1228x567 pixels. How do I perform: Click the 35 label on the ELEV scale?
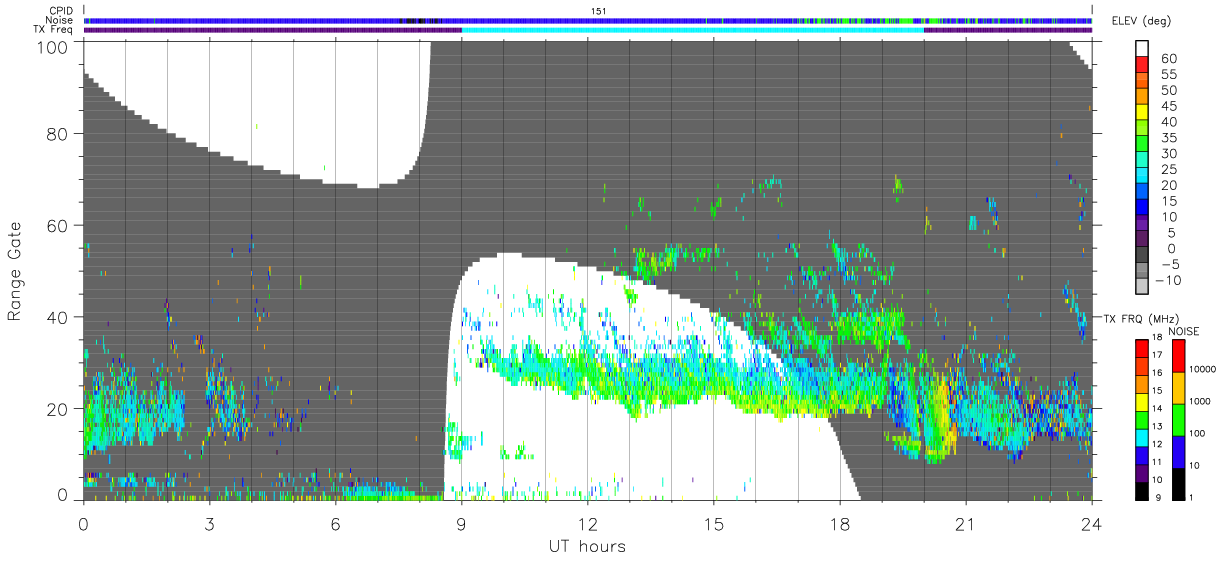tap(1169, 138)
